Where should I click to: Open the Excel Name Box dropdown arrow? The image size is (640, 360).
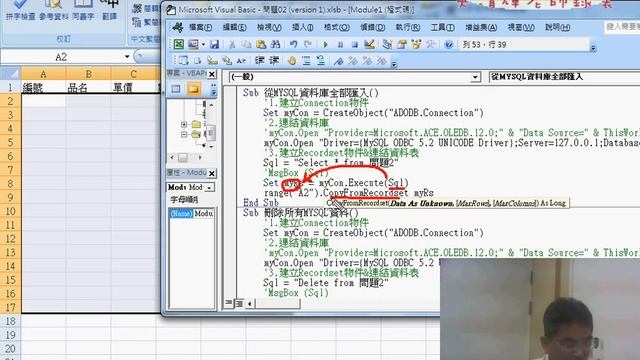click(127, 56)
